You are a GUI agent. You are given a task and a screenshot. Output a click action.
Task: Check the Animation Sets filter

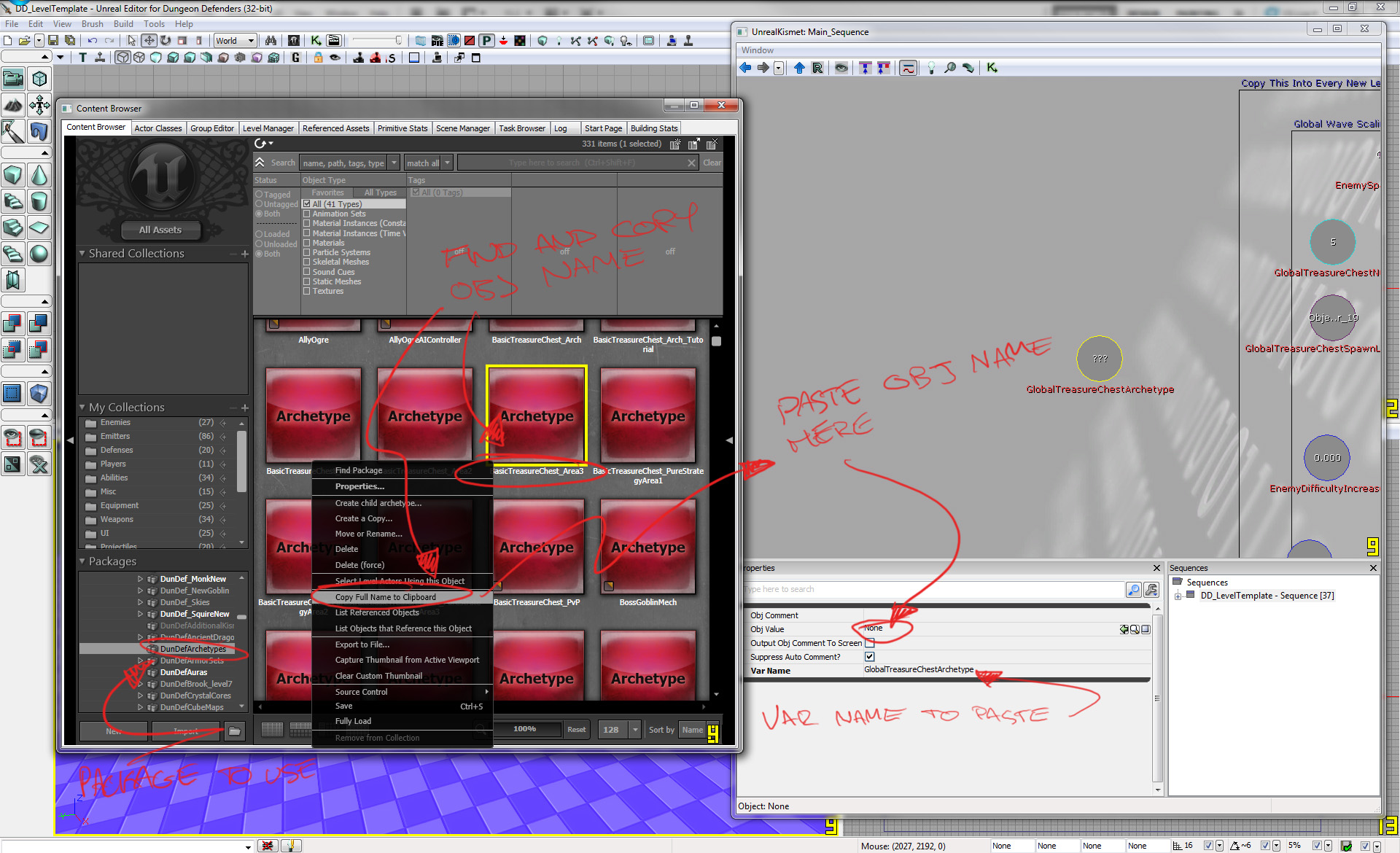tap(307, 214)
